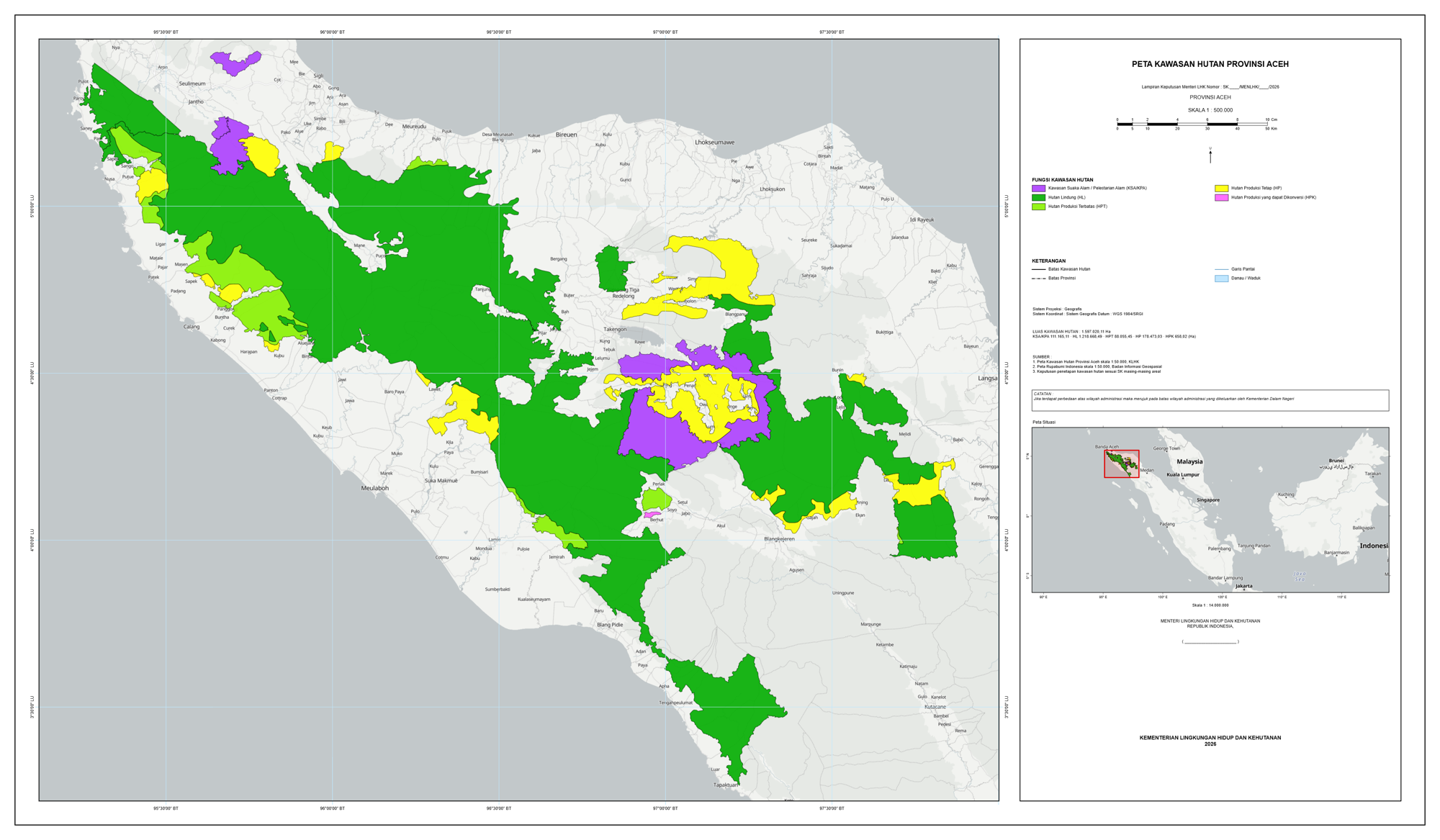Select the purple KSA/KPA legend swatch
Screen dimensions: 1440x840
(1038, 189)
